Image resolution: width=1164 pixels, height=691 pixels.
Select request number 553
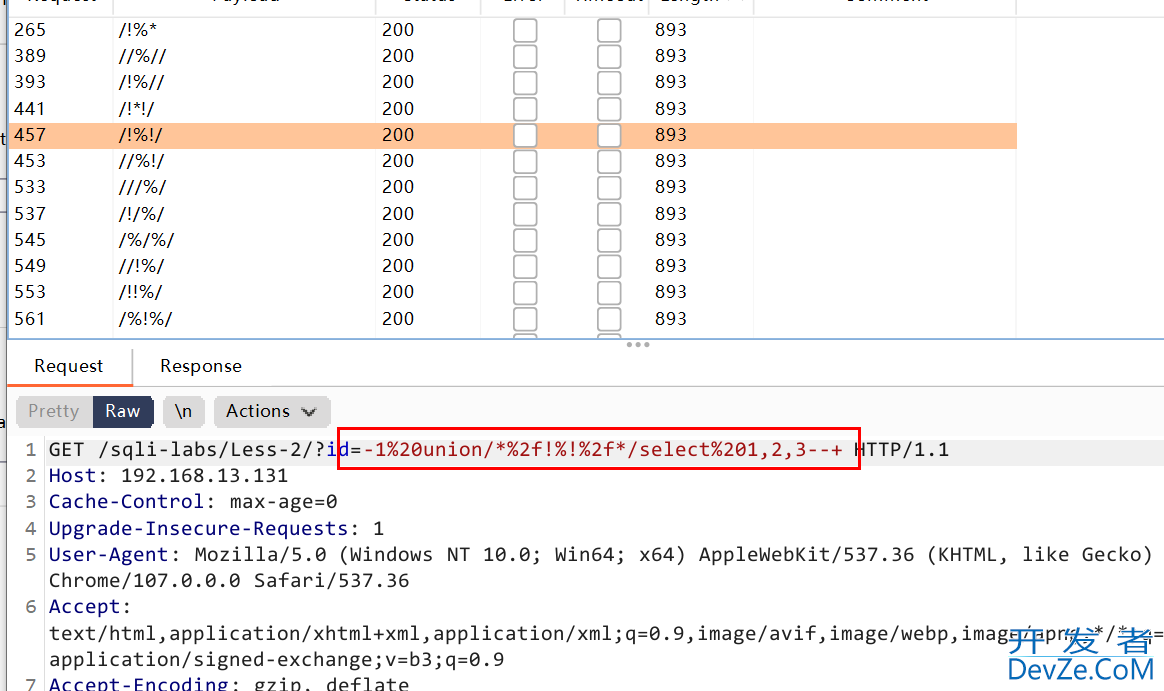[x=30, y=292]
